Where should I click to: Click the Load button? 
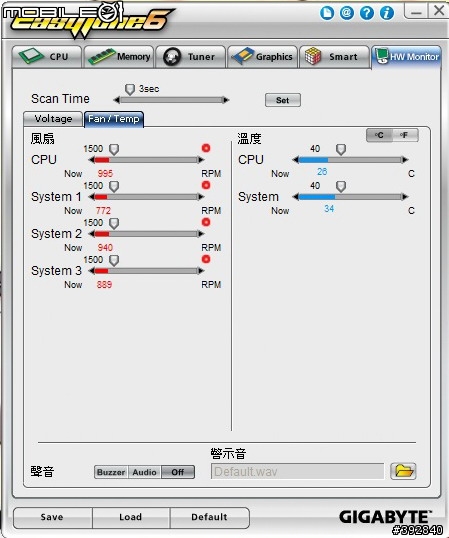(x=131, y=517)
